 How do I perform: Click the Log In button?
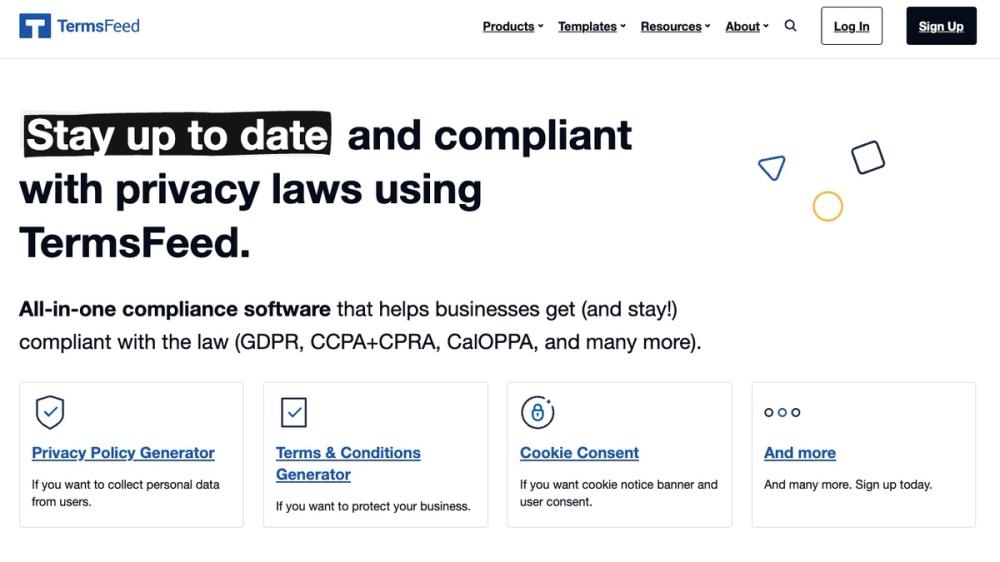point(851,26)
